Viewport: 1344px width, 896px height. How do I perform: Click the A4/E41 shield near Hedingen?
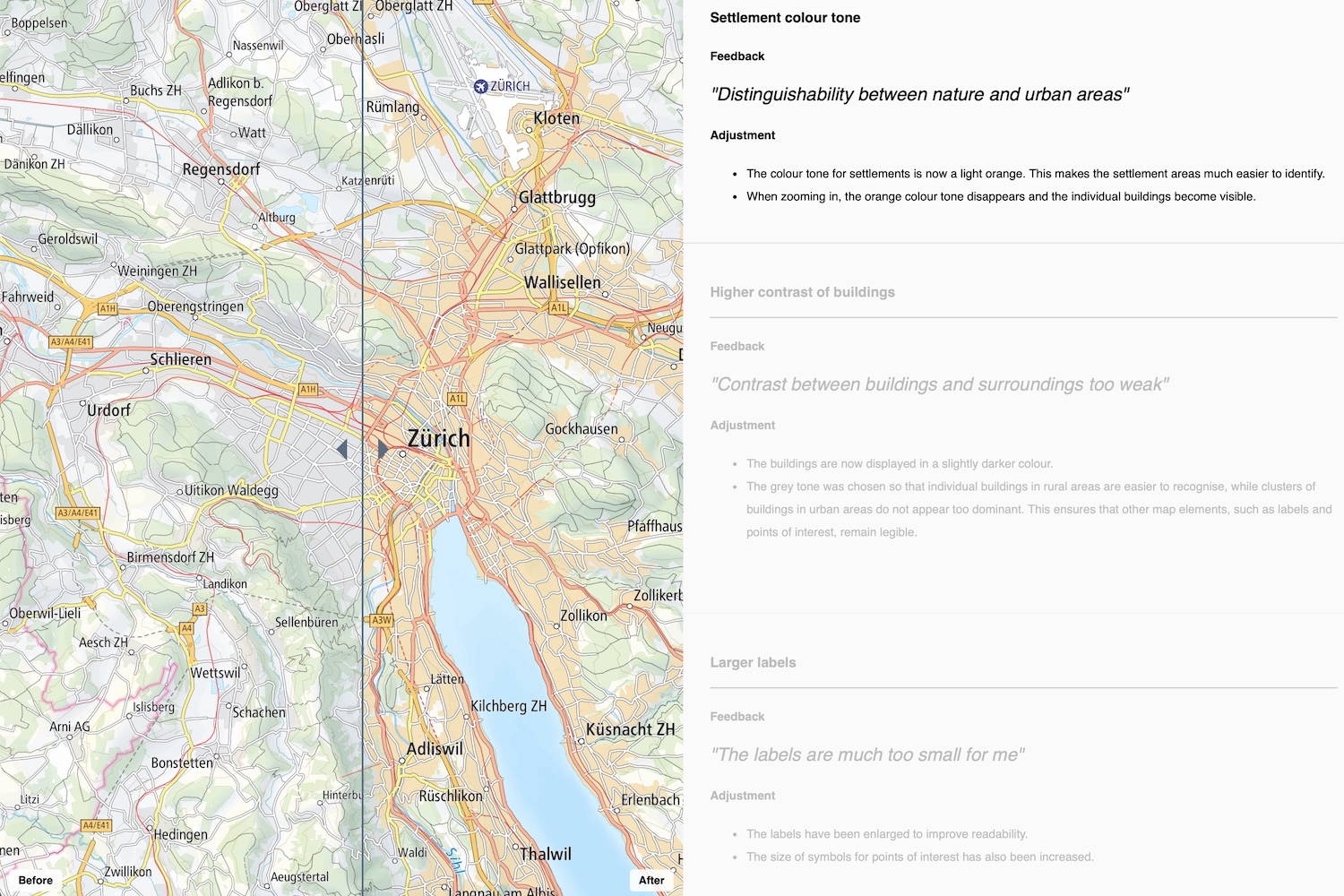[97, 825]
